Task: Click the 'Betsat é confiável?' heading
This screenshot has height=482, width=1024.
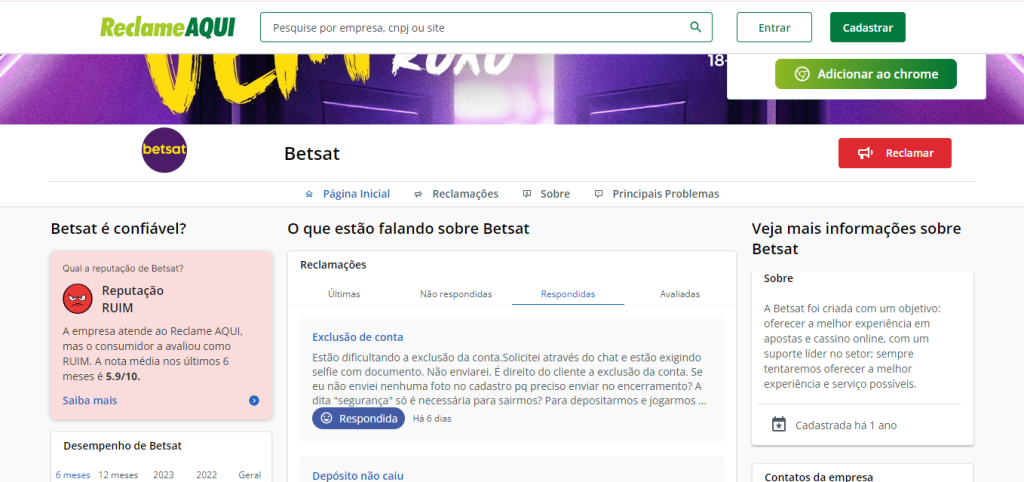Action: 118,229
